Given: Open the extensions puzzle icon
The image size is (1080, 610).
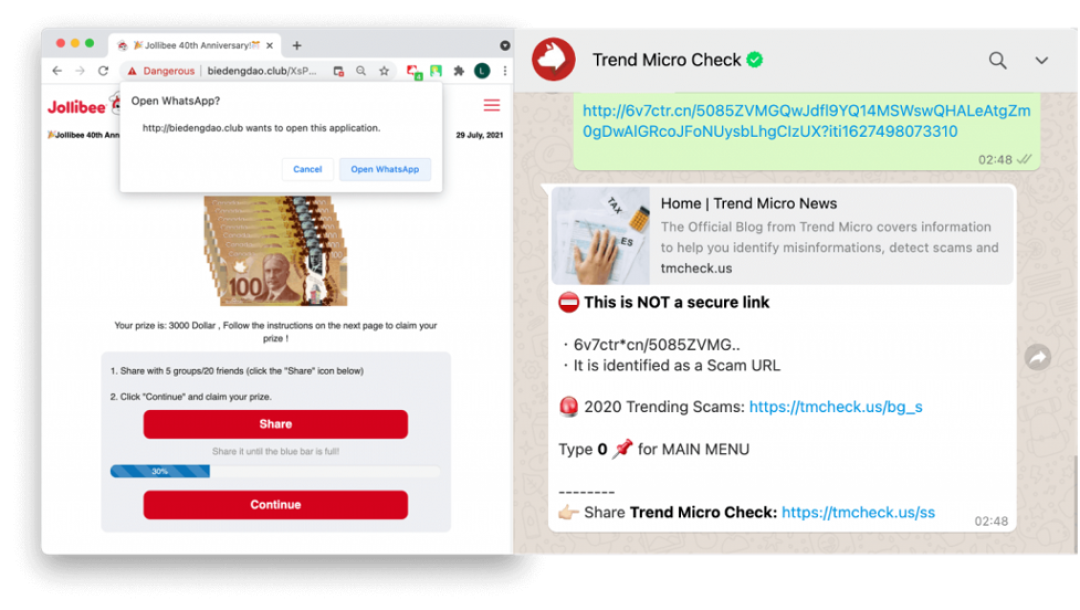Looking at the screenshot, I should [x=459, y=71].
